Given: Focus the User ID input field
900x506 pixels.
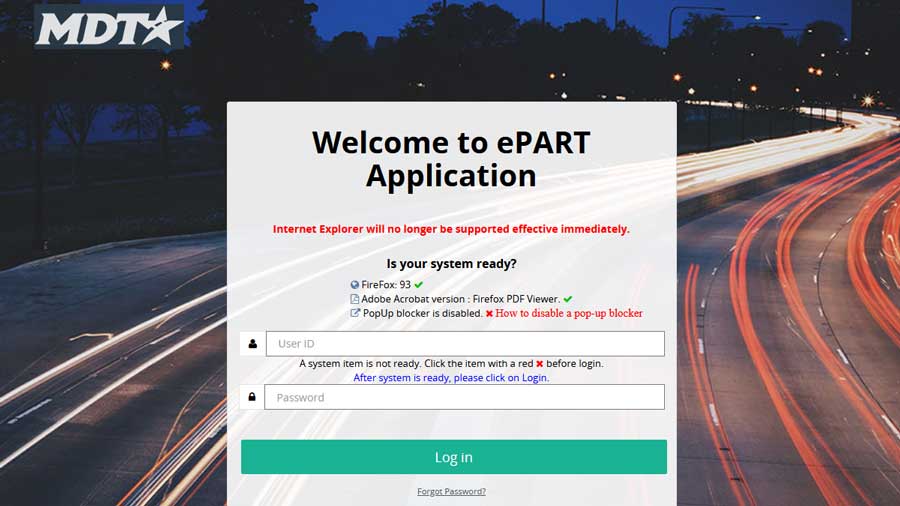Looking at the screenshot, I should tap(465, 344).
